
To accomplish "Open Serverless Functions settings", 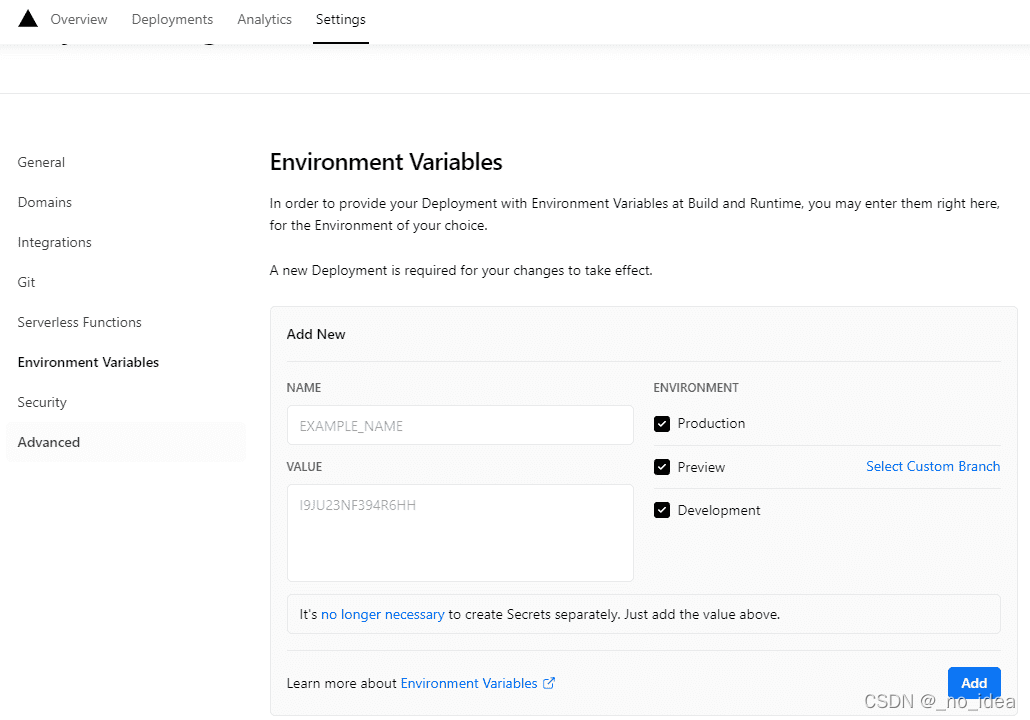I will click(x=79, y=322).
